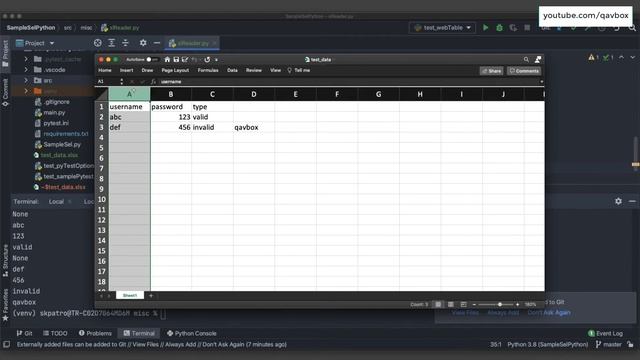
Task: Open the Excel Insert ribbon tab
Action: (x=127, y=70)
